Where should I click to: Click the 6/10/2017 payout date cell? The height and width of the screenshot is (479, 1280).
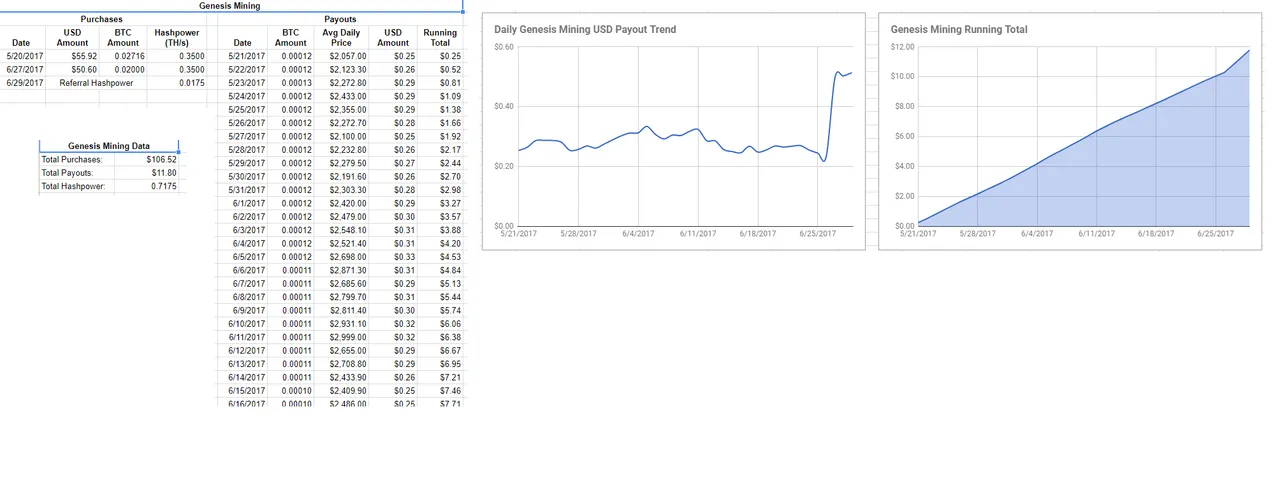[242, 324]
